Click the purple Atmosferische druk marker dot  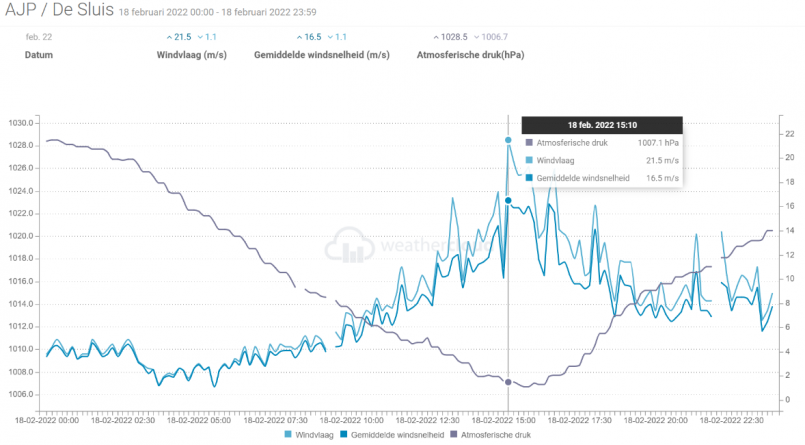click(508, 382)
